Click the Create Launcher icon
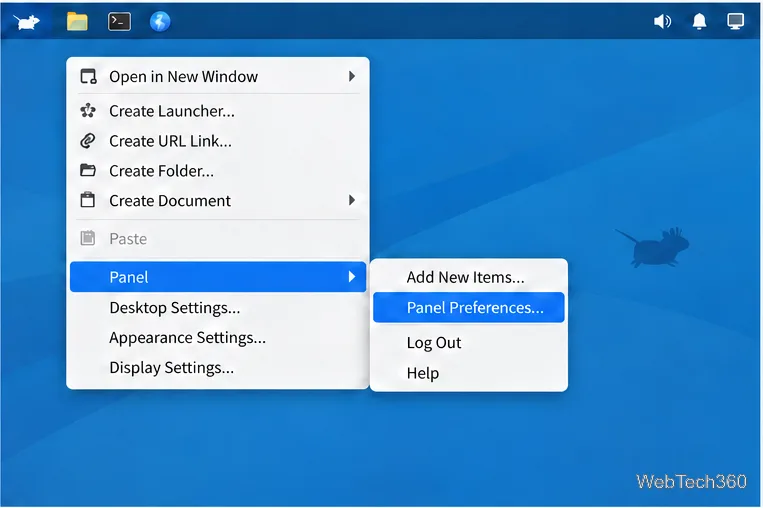Screen dimensions: 763x508 [x=88, y=111]
